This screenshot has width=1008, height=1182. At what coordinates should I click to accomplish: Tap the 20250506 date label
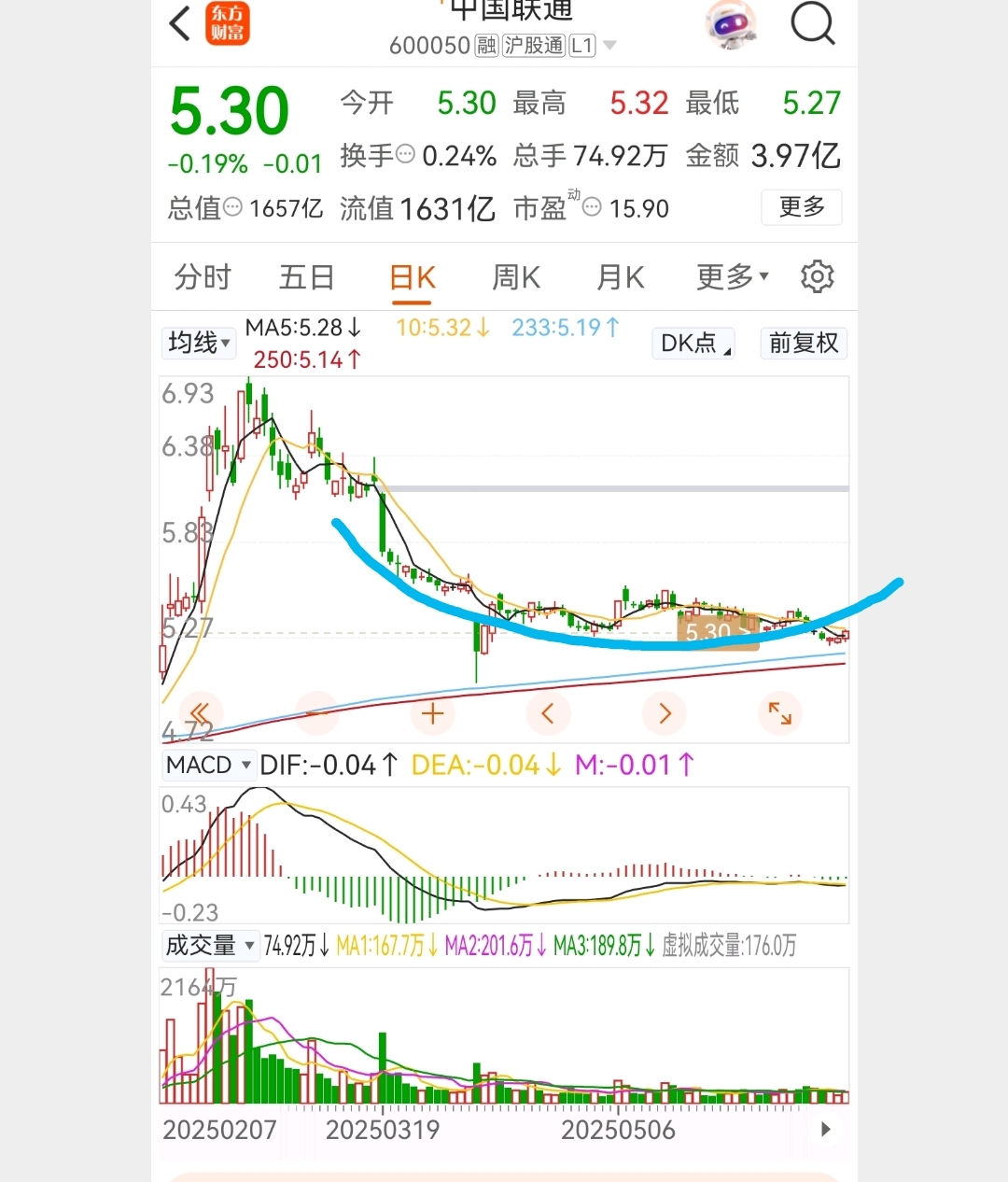click(618, 1130)
